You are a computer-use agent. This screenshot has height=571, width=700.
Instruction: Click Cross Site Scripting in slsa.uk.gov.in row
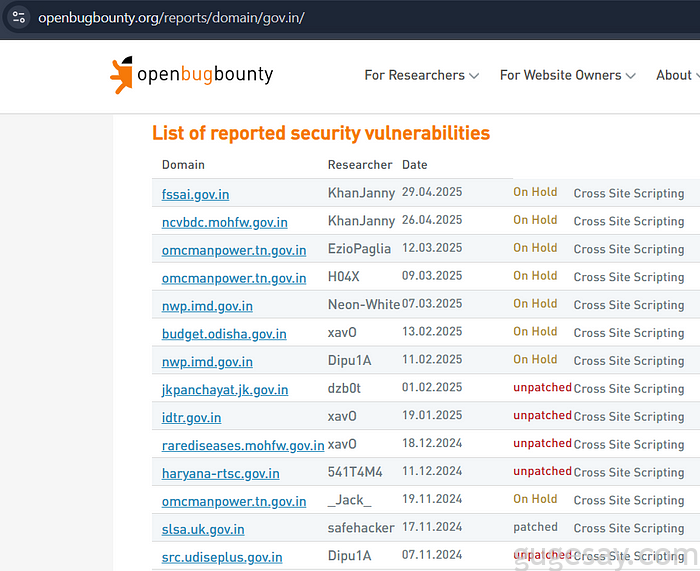(629, 528)
